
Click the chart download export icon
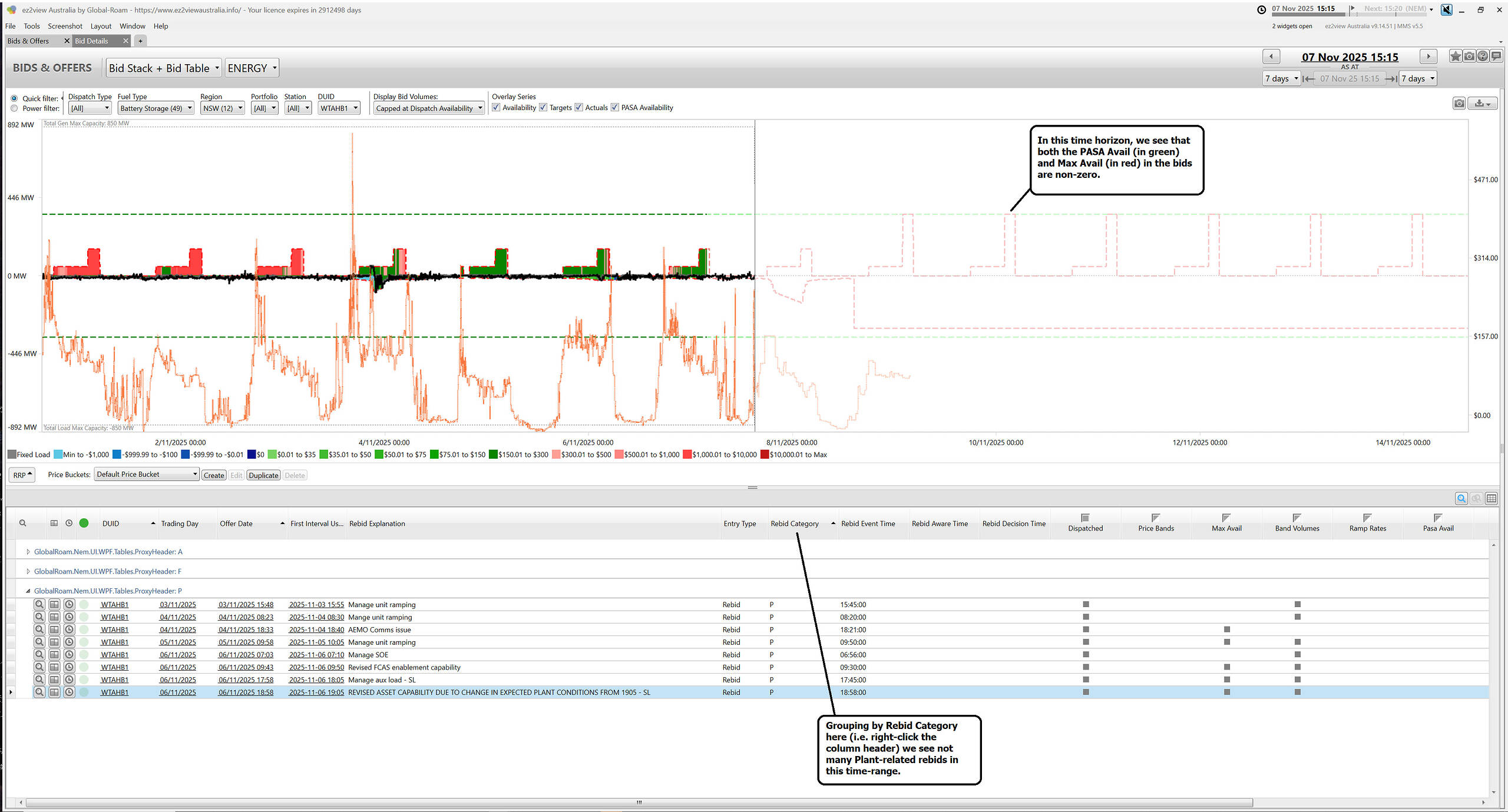click(x=1483, y=104)
